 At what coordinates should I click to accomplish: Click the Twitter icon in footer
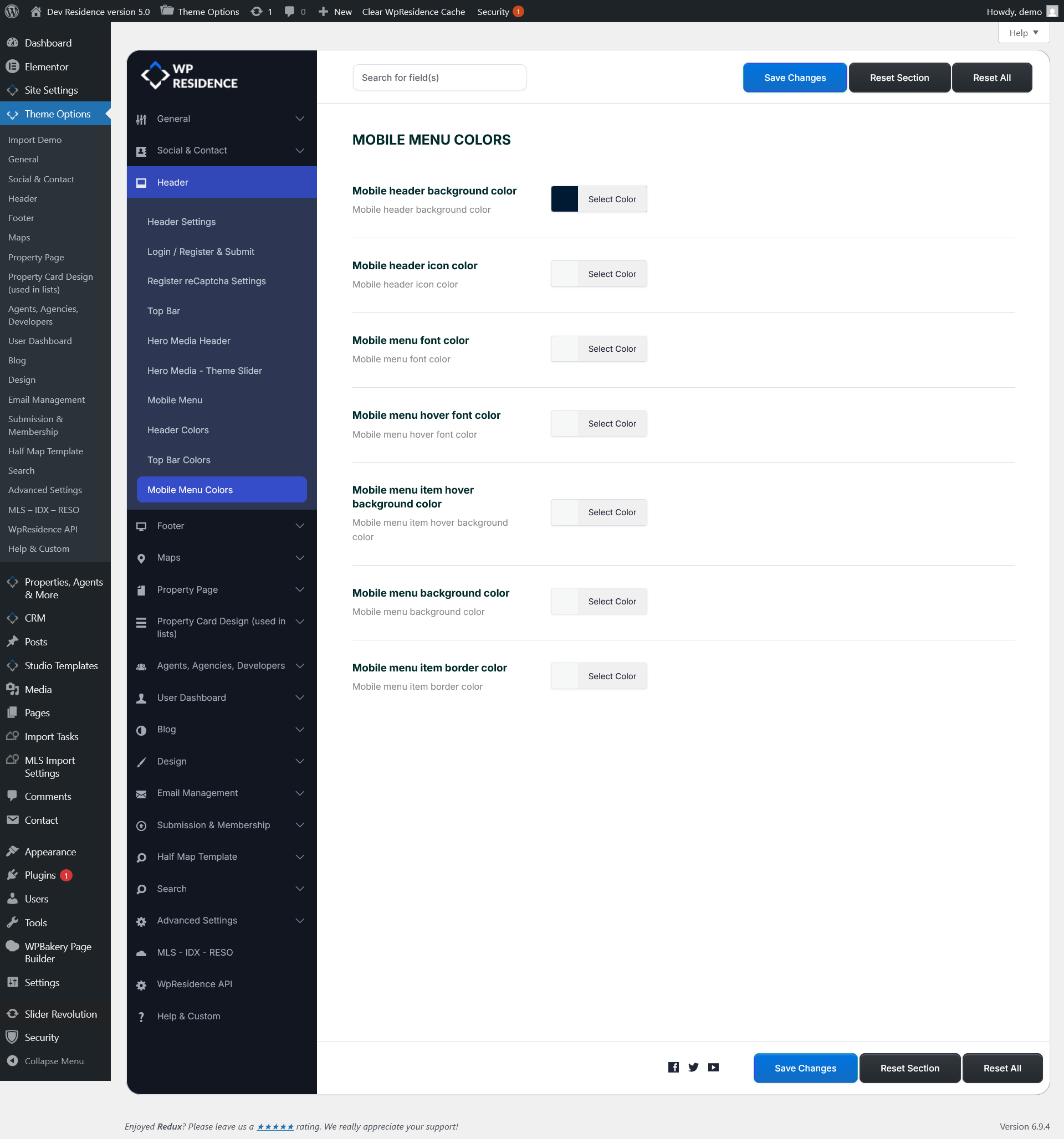[693, 1067]
